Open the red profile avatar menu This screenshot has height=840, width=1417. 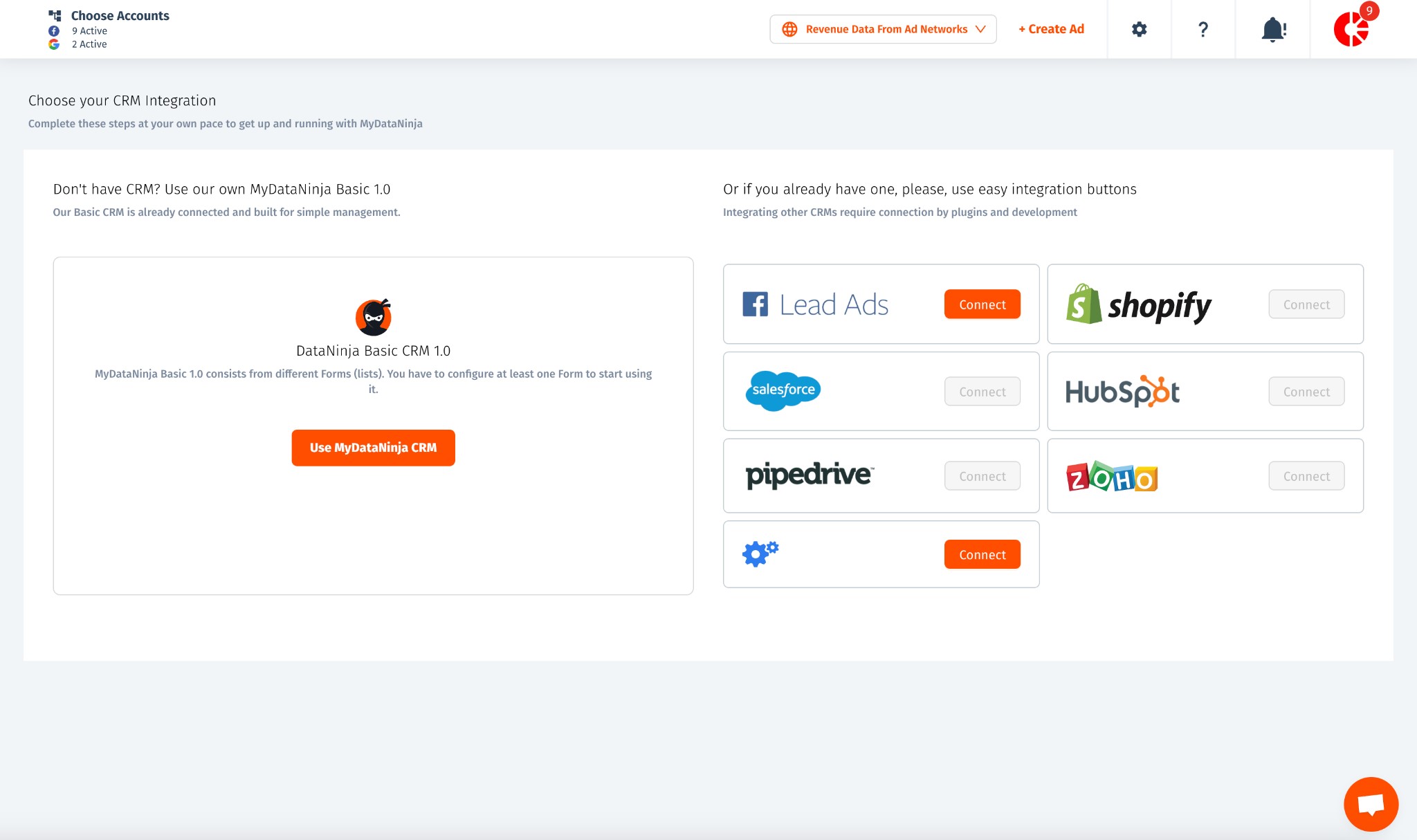(1351, 29)
